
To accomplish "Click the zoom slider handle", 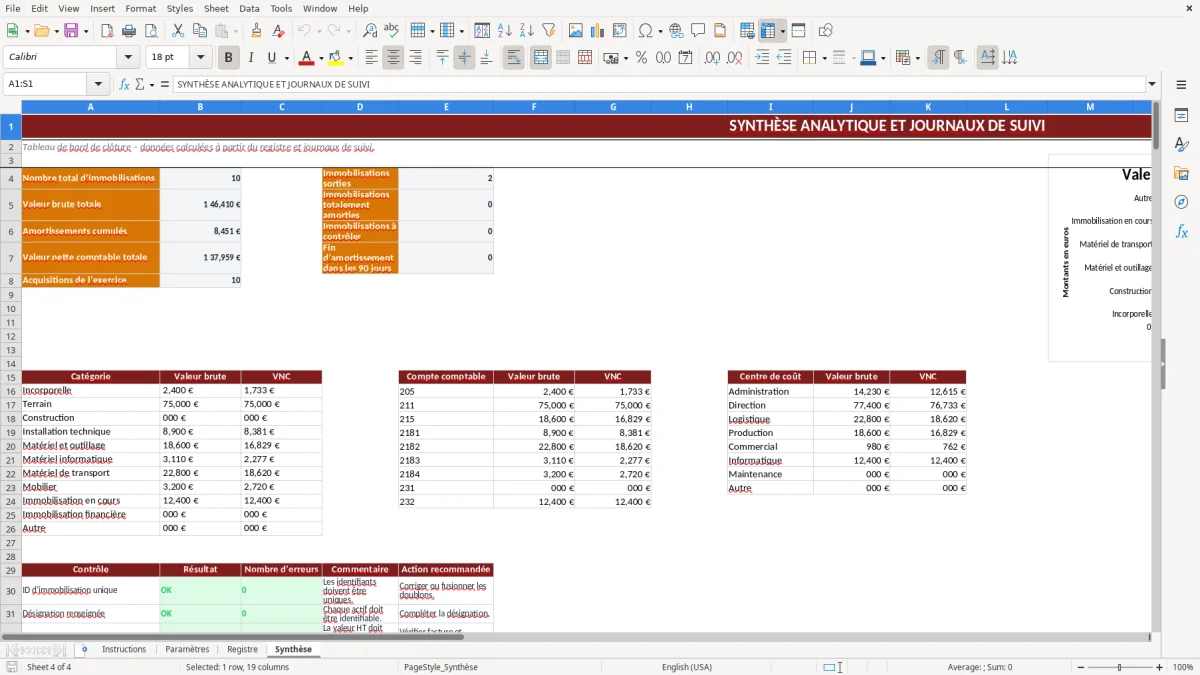I will 1120,667.
